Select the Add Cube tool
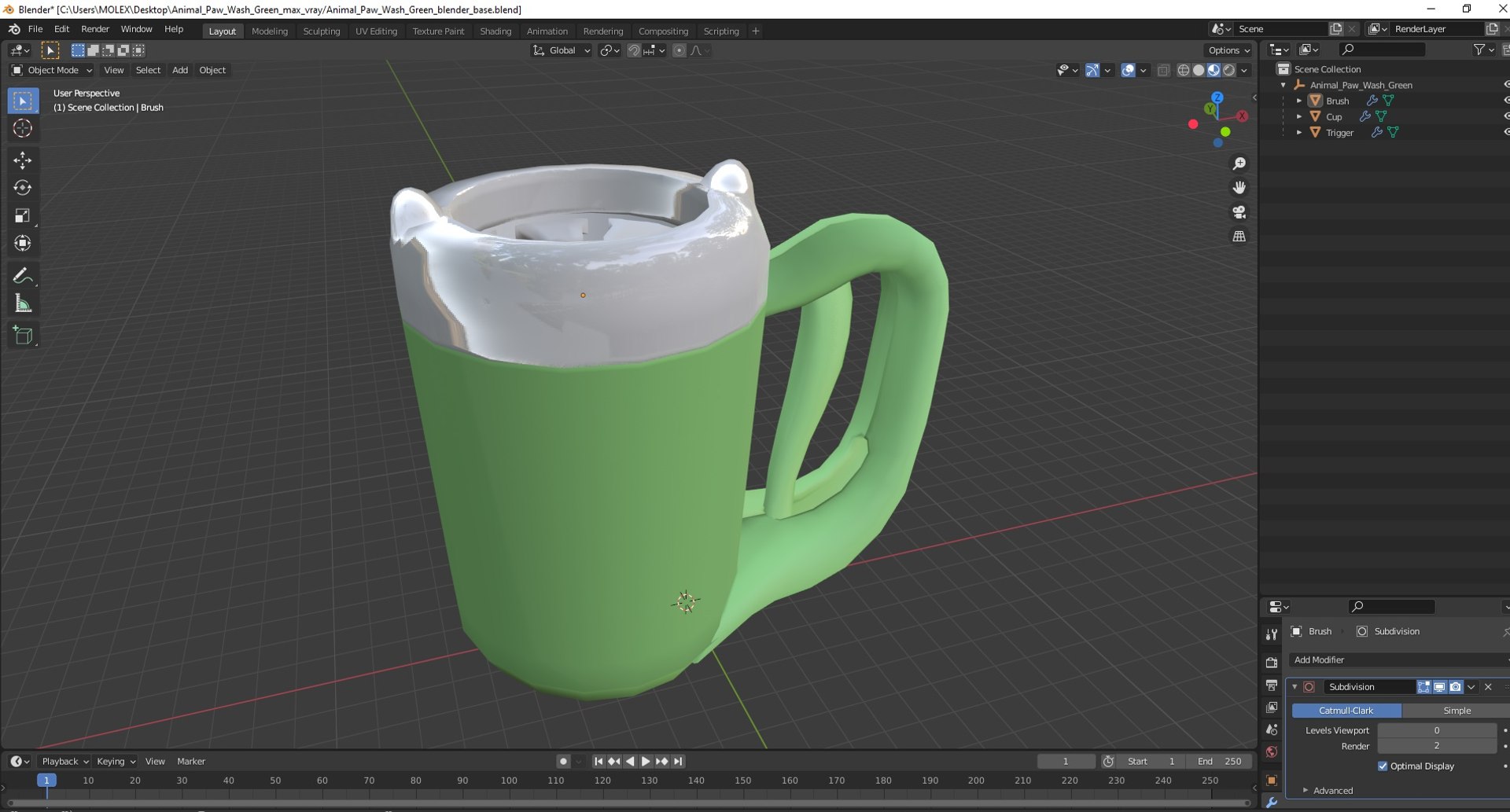This screenshot has width=1510, height=812. point(23,336)
